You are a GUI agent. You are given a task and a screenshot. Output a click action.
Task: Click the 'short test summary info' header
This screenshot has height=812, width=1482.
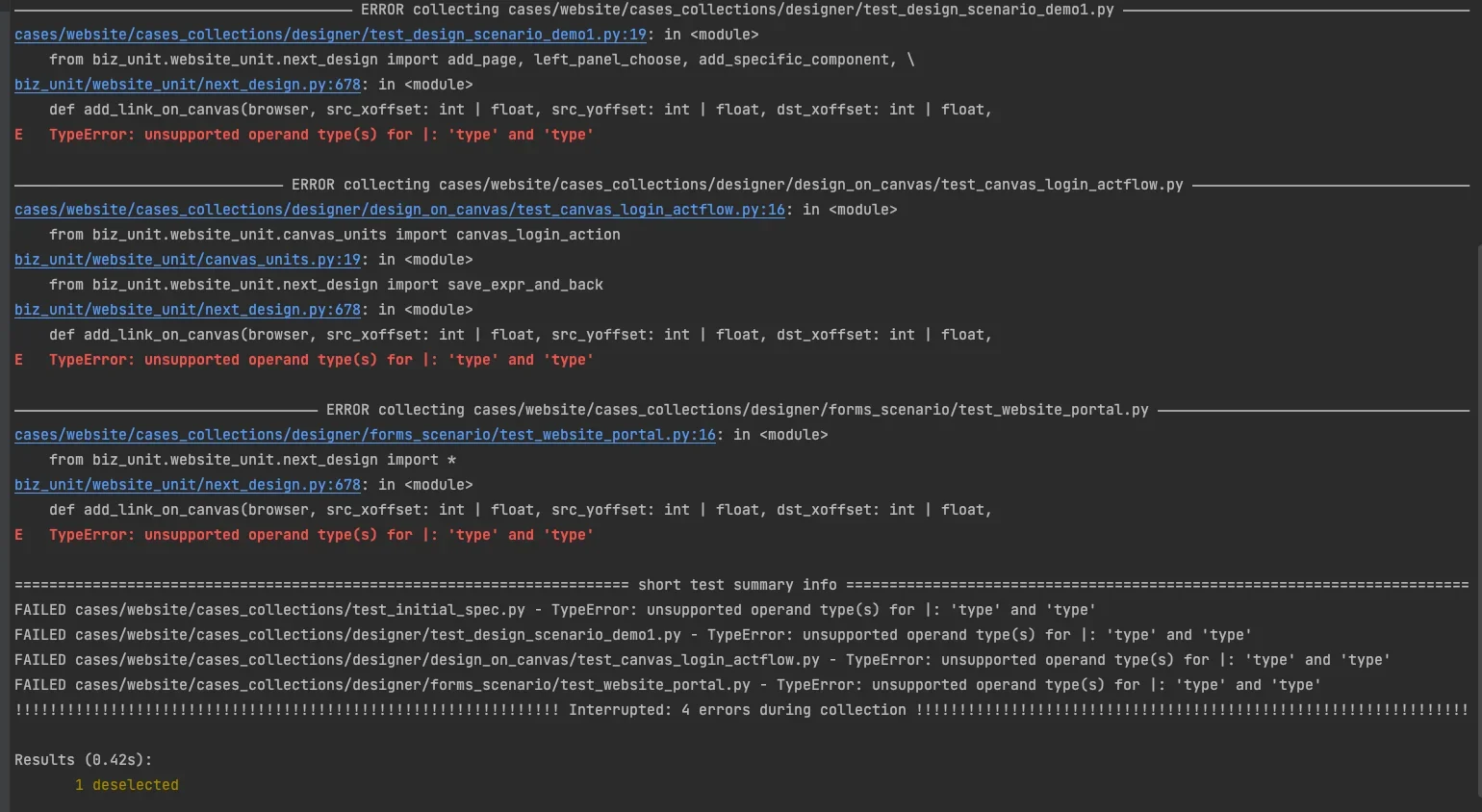click(x=737, y=585)
